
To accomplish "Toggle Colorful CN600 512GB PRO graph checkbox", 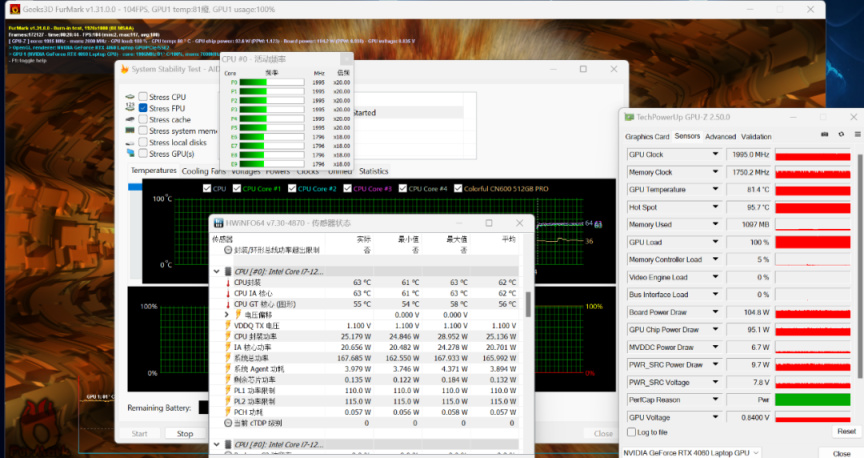I will coord(458,188).
